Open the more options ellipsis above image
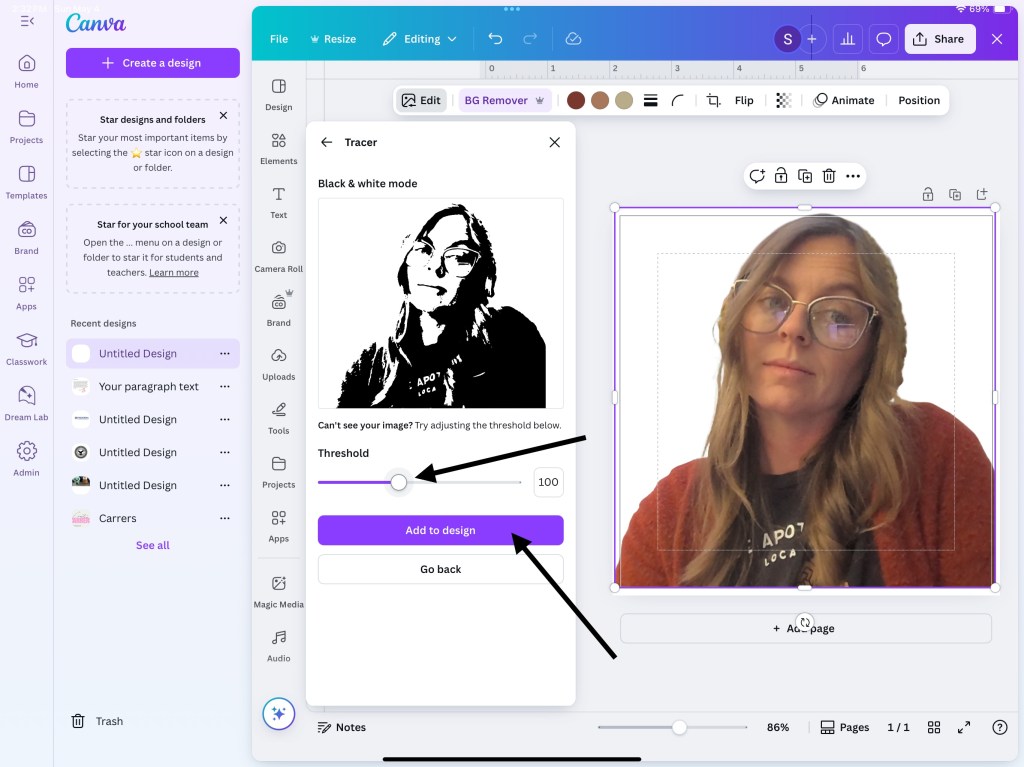1024x767 pixels. (853, 176)
